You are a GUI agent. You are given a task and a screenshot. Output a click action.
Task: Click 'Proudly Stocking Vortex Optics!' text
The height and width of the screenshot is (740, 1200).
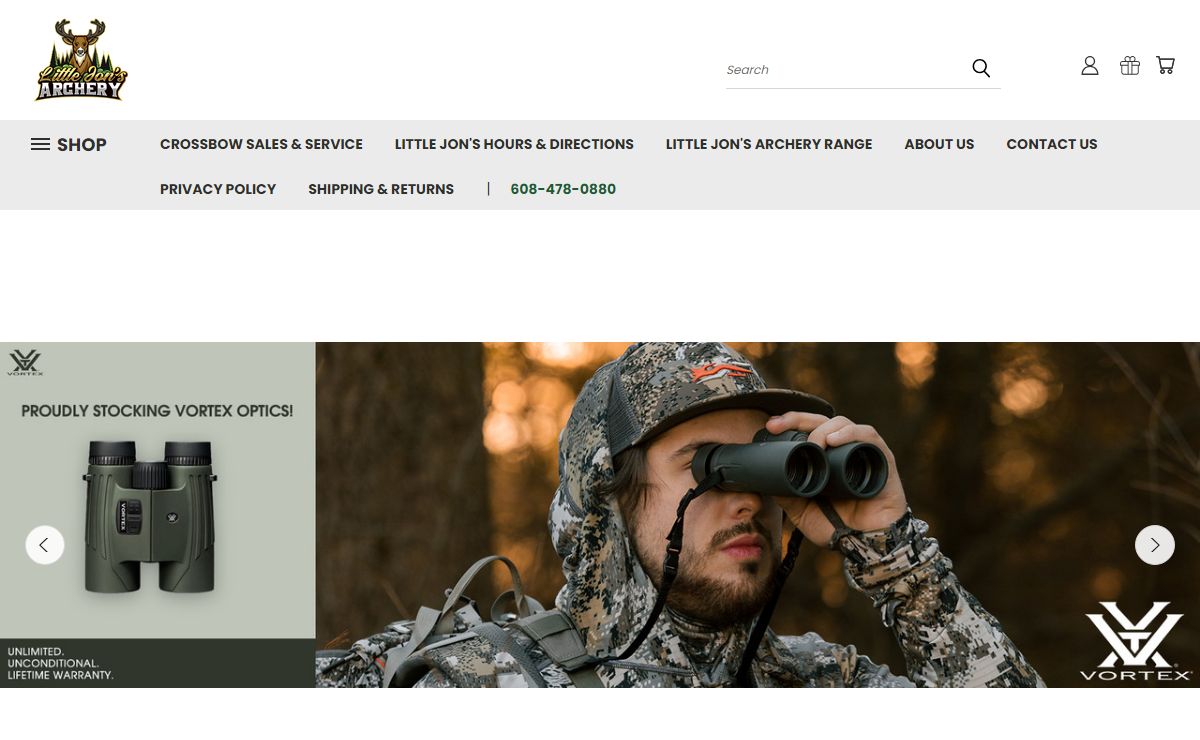tap(157, 411)
